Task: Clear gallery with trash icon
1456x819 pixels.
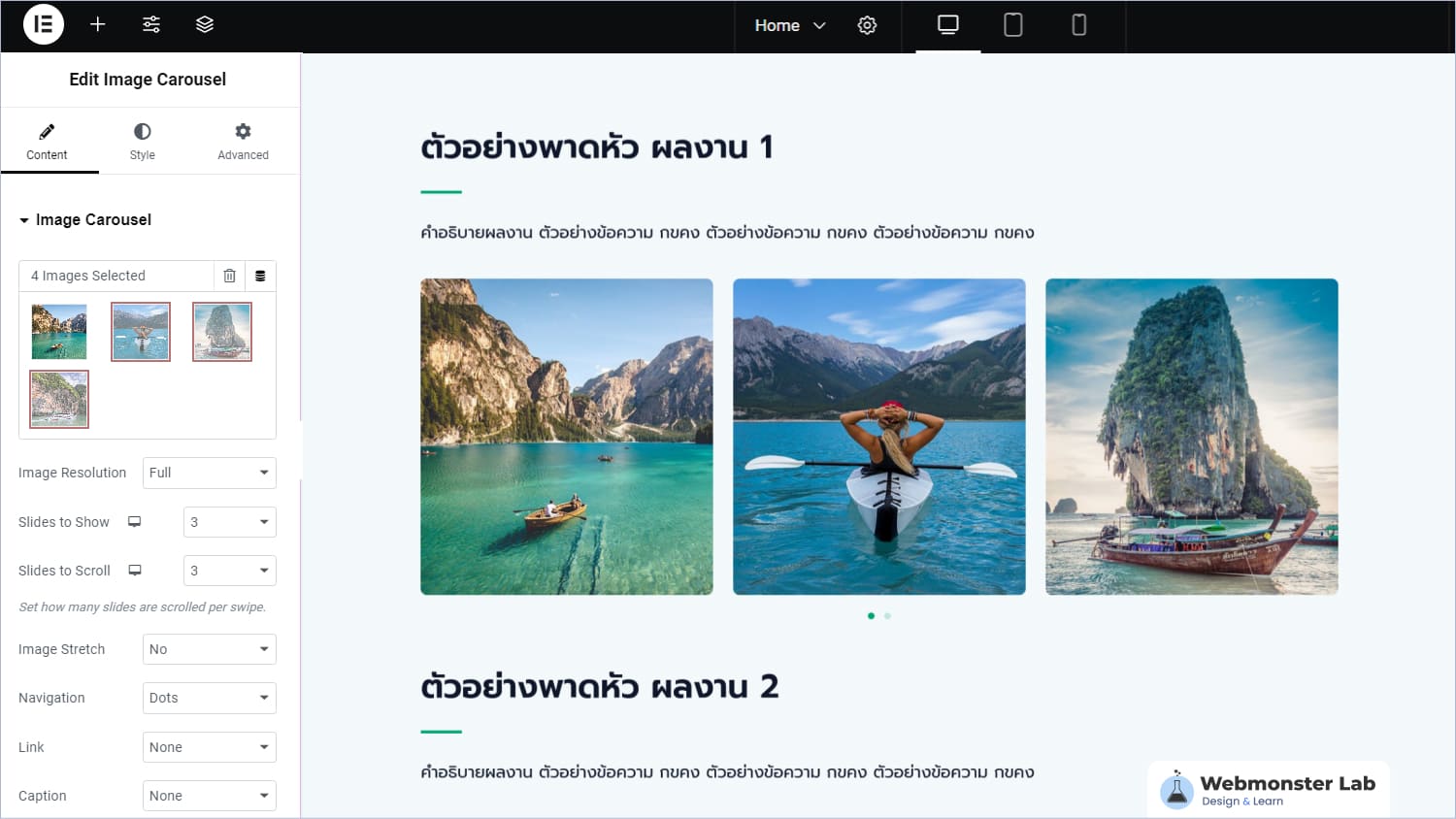Action: [229, 276]
